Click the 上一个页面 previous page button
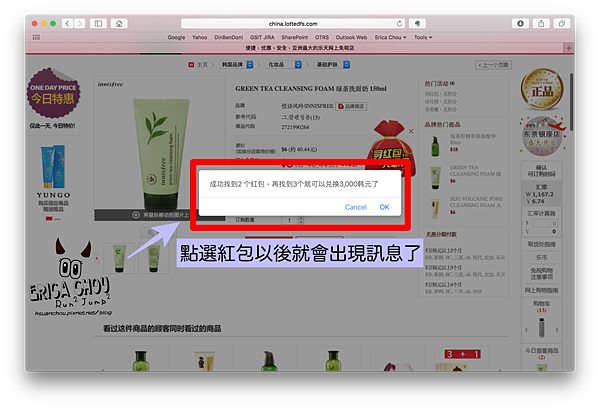This screenshot has height=408, width=600. click(493, 65)
